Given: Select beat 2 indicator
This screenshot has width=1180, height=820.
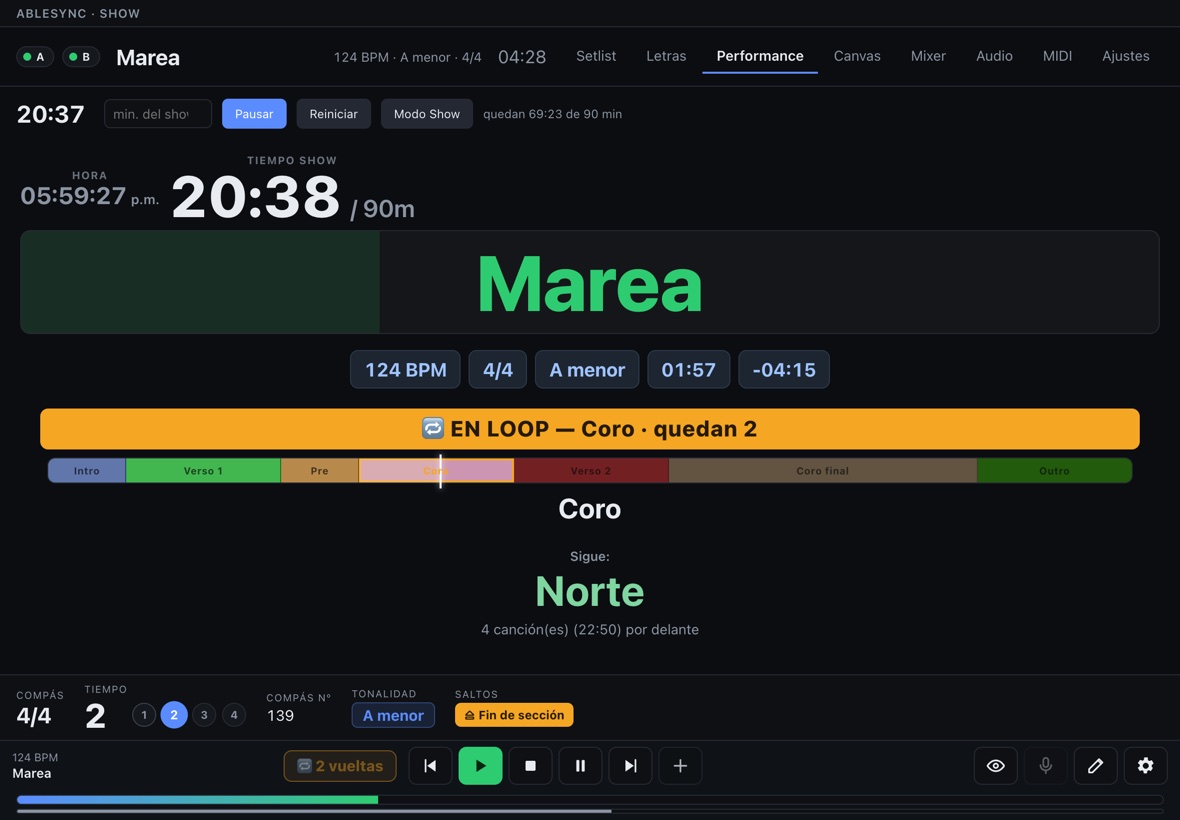Looking at the screenshot, I should tap(174, 715).
